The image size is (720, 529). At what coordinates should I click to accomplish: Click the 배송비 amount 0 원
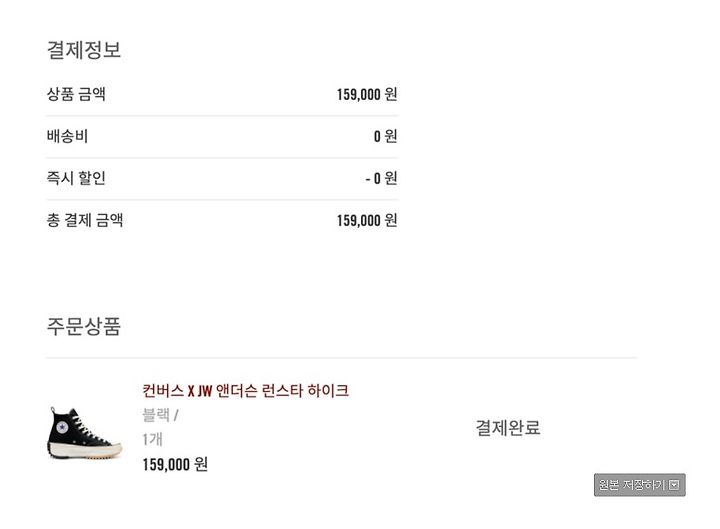[x=385, y=136]
